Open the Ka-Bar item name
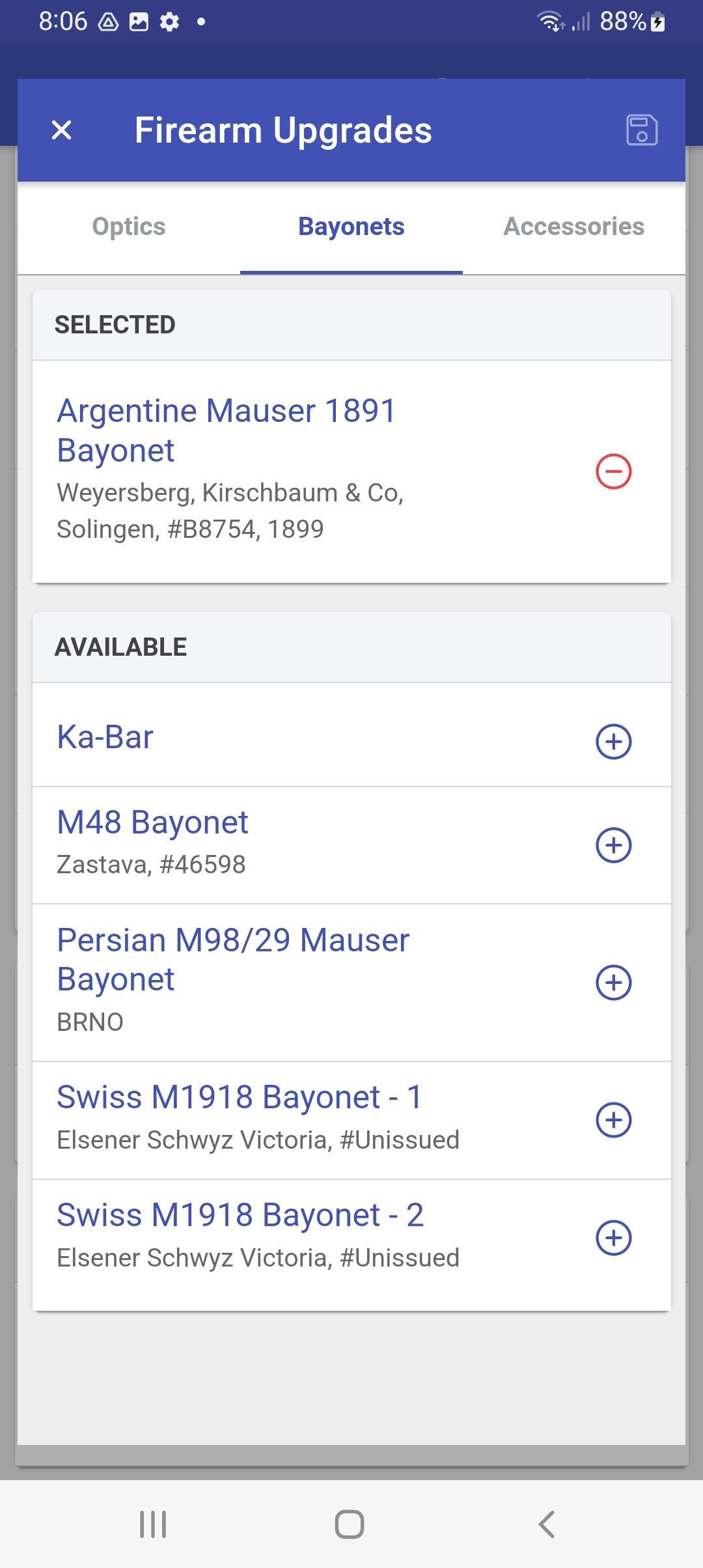The height and width of the screenshot is (1568, 703). coord(105,737)
